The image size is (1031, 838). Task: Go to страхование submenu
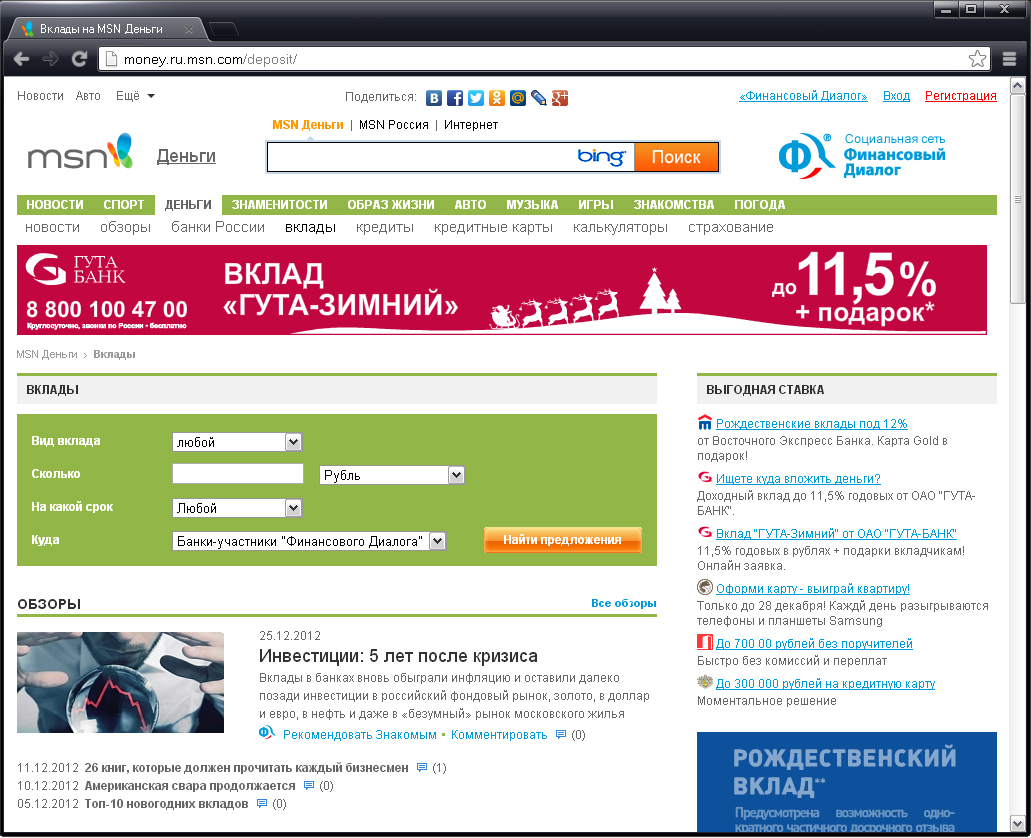pos(731,227)
